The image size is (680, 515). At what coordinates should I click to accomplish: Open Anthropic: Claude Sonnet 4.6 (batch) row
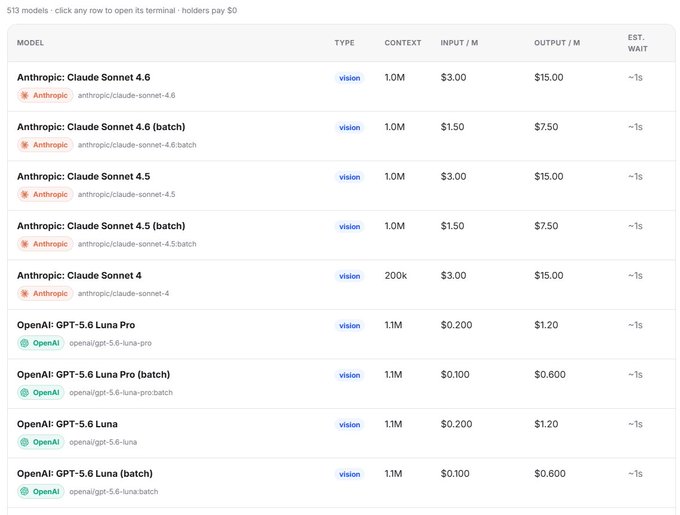coord(341,136)
